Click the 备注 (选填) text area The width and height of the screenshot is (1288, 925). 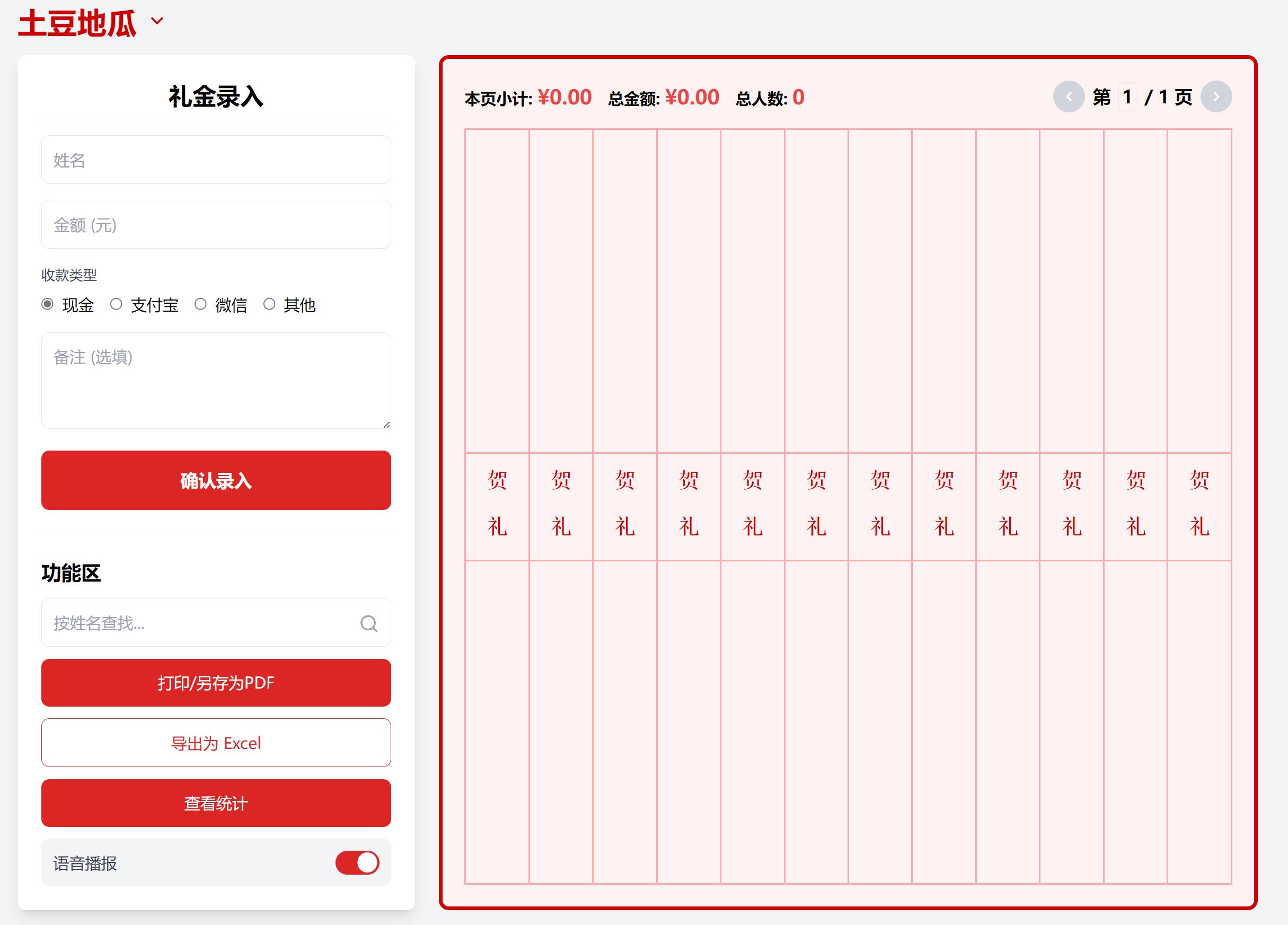coord(216,380)
